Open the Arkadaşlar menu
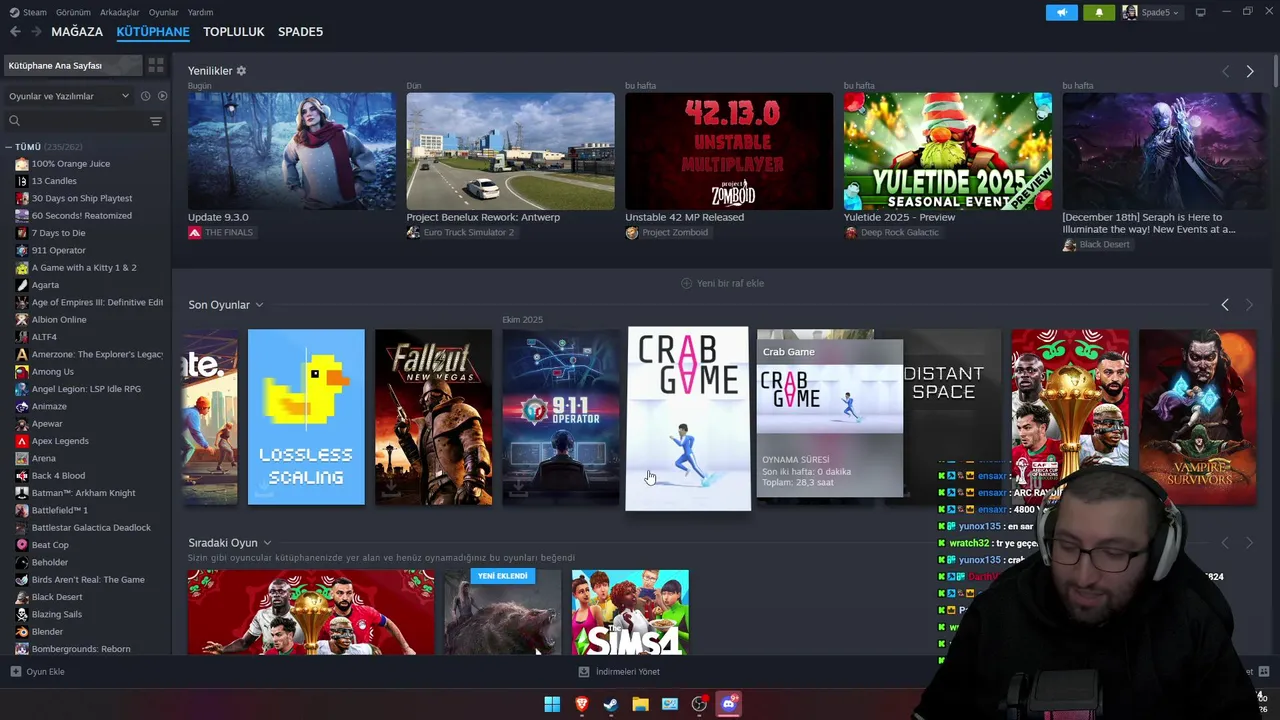The image size is (1280, 720). click(x=120, y=12)
